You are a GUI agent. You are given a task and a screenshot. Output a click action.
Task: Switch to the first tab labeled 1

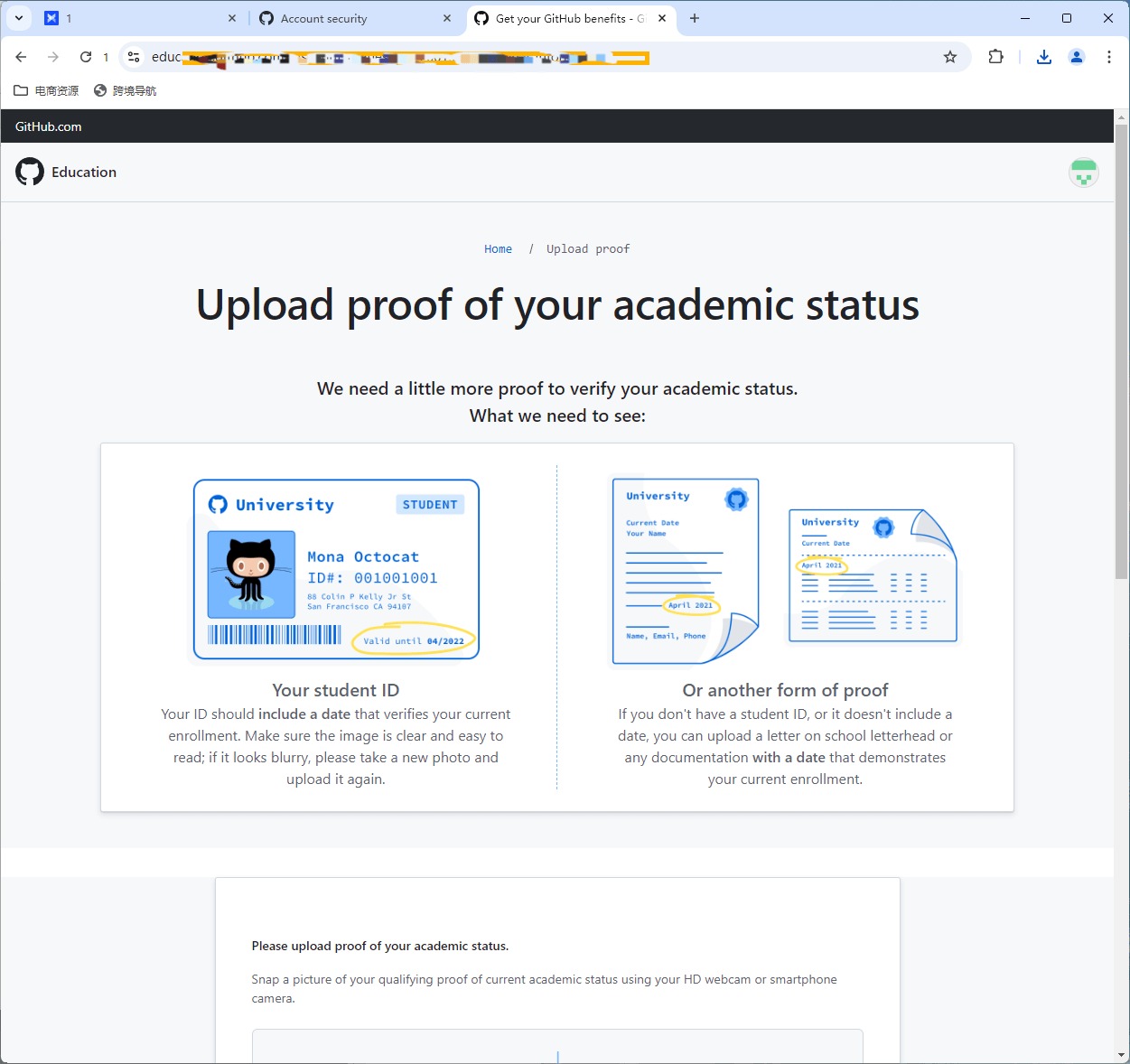pyautogui.click(x=135, y=18)
